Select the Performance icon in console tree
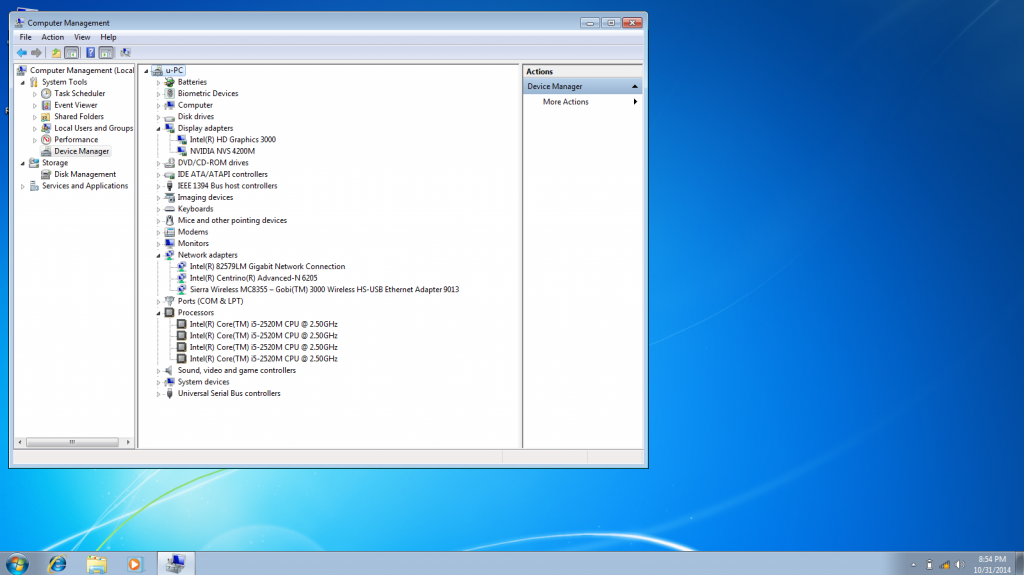This screenshot has height=575, width=1024. tap(46, 140)
